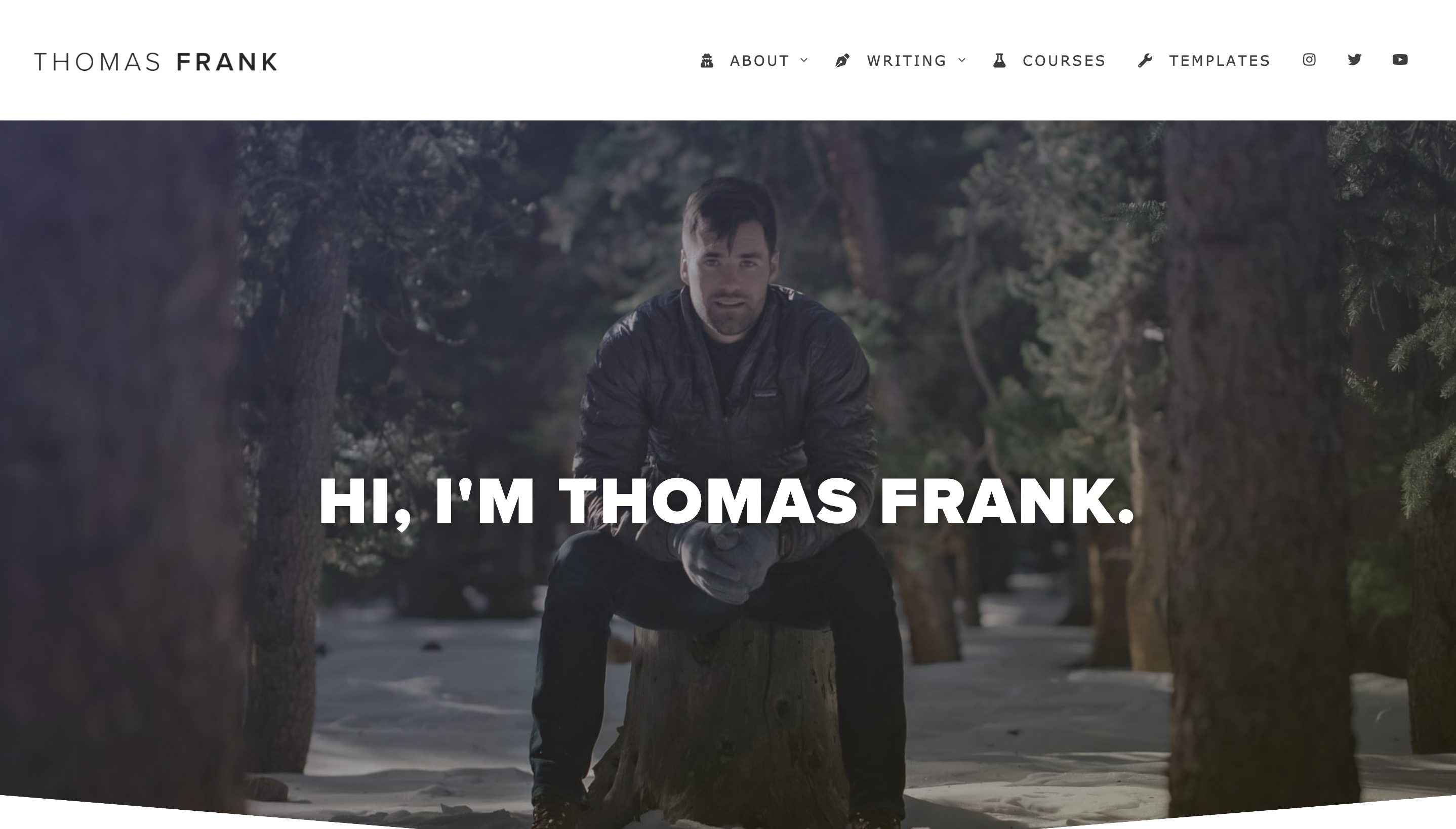Image resolution: width=1456 pixels, height=829 pixels.
Task: Visit the Twitter bird icon link
Action: click(1355, 60)
